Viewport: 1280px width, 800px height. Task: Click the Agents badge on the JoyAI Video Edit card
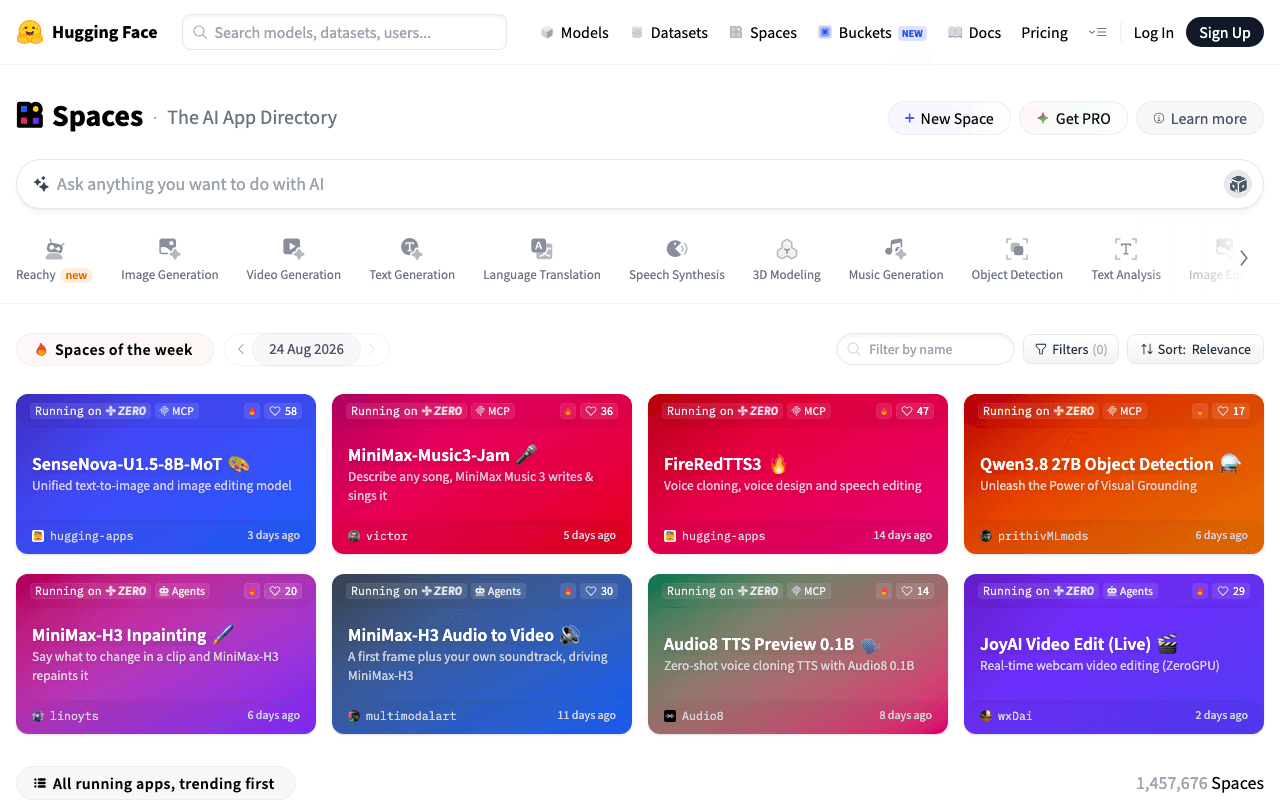[x=1130, y=591]
